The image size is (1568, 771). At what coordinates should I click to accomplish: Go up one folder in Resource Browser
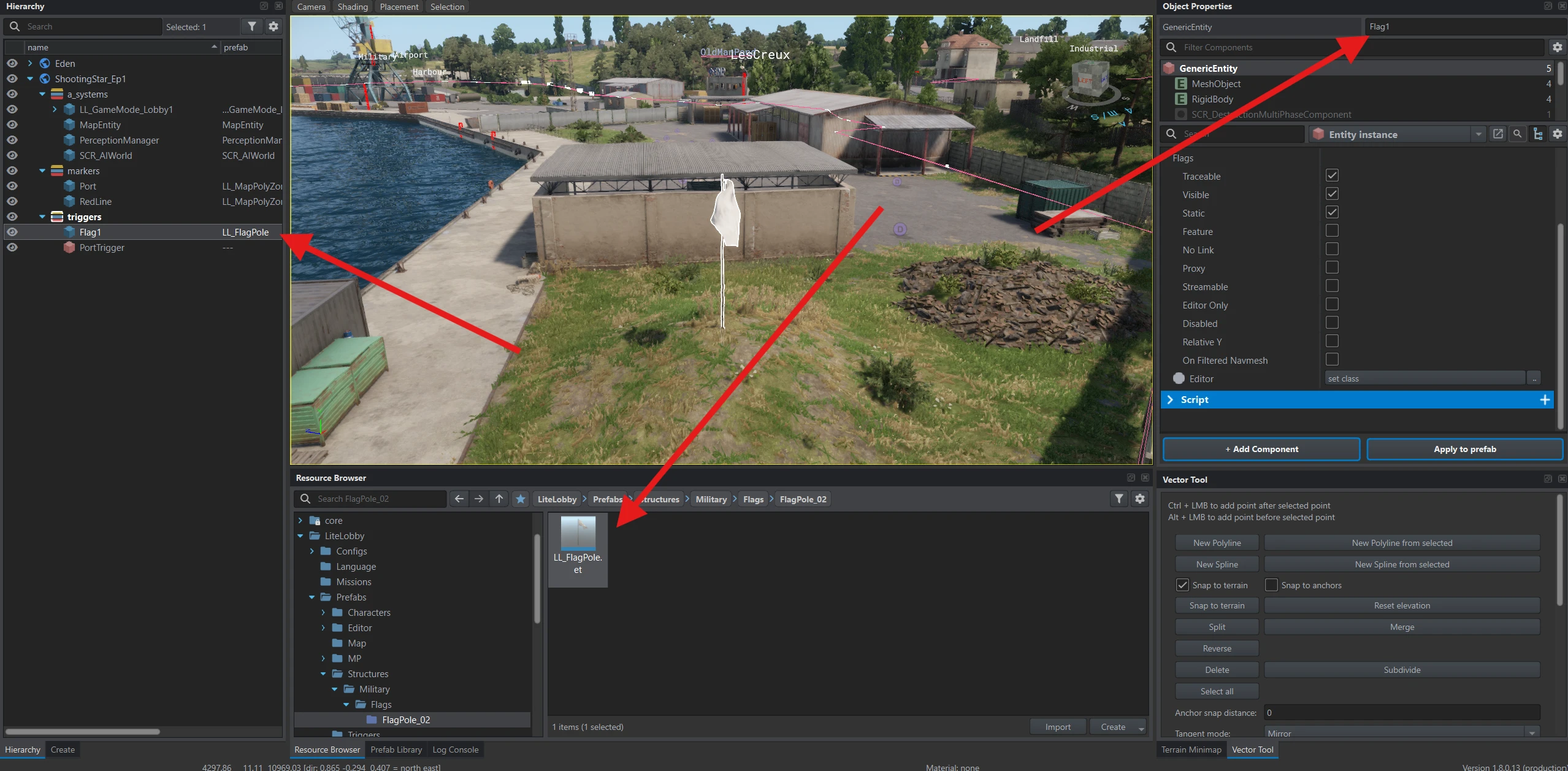point(499,499)
